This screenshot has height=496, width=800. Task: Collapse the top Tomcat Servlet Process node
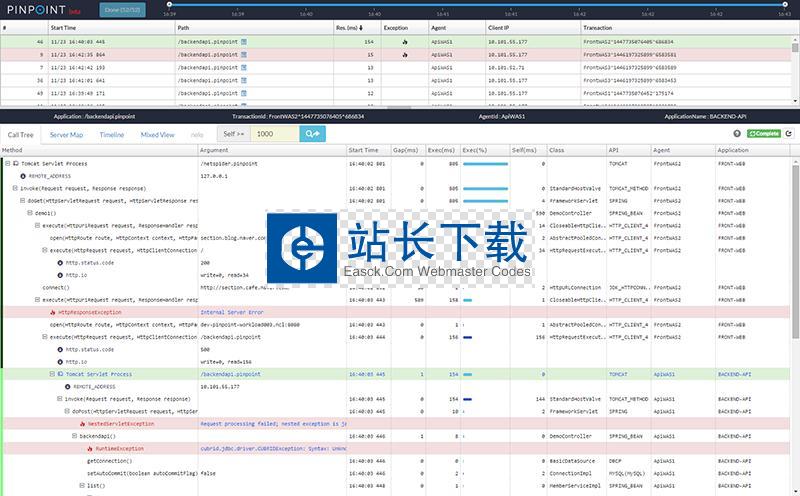point(7,162)
